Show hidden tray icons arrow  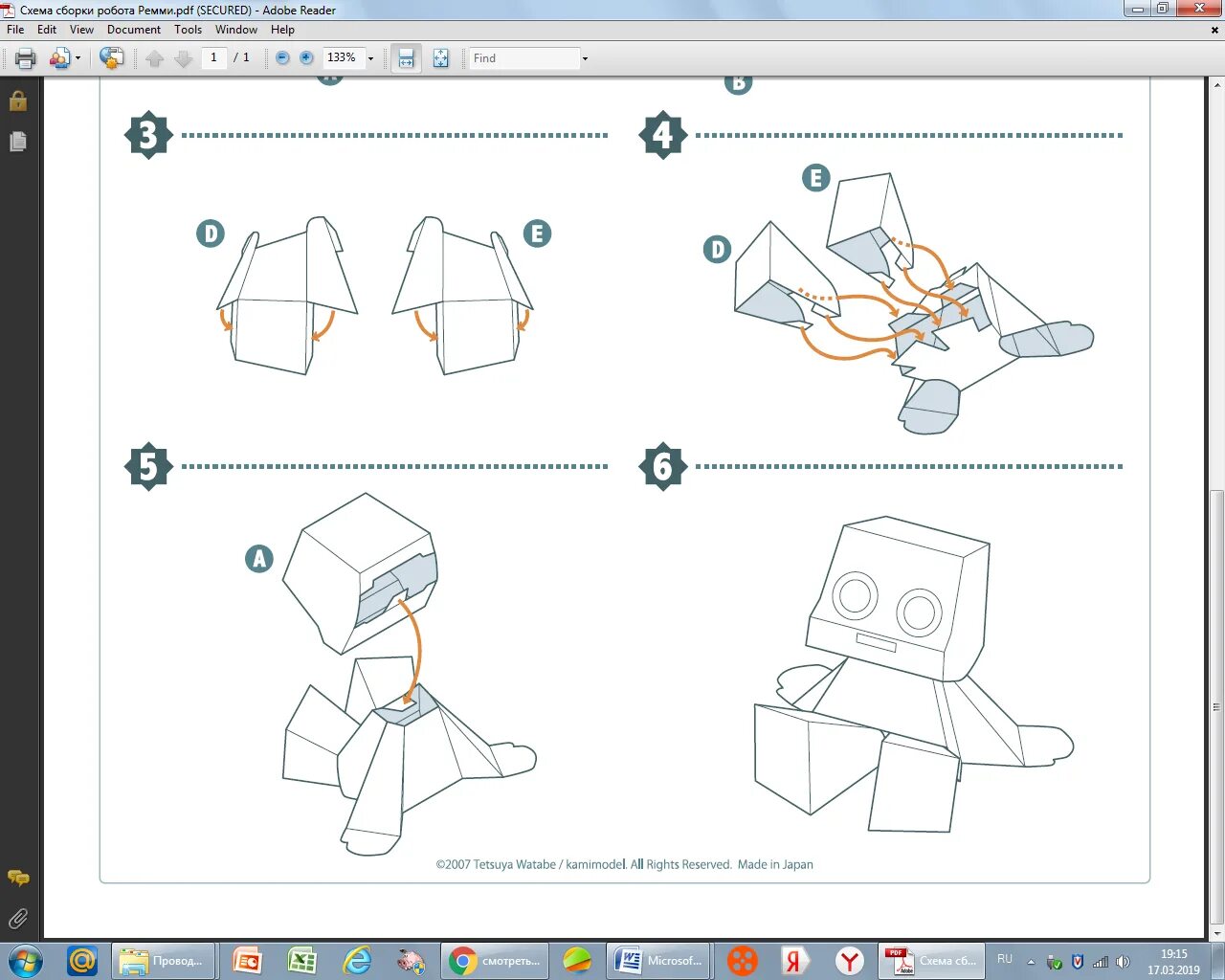coord(1031,962)
